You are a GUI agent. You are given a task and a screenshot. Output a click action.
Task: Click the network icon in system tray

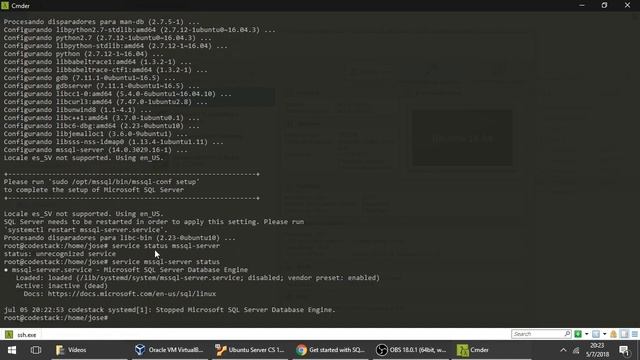tap(576, 350)
